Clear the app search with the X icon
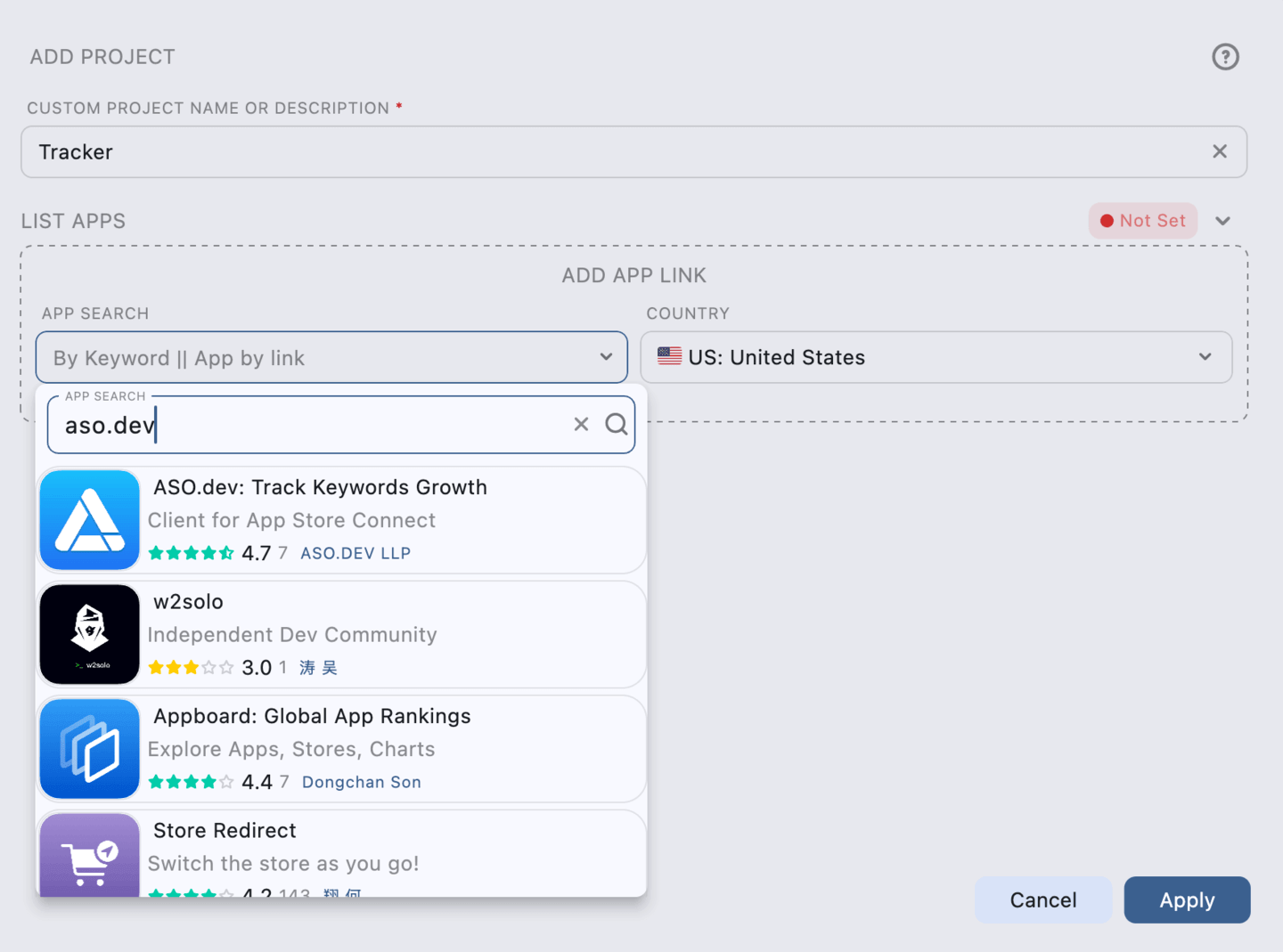The height and width of the screenshot is (952, 1283). [x=581, y=424]
